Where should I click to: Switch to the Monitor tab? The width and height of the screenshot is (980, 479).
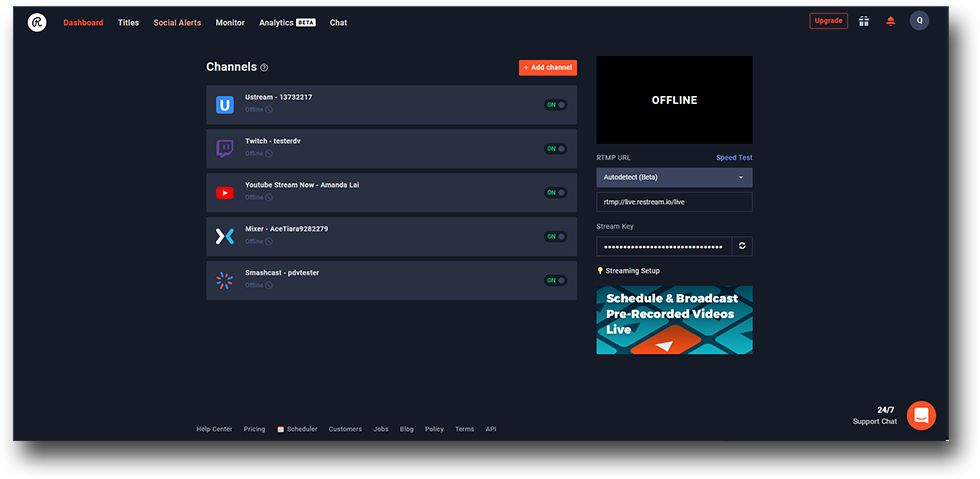(x=230, y=23)
